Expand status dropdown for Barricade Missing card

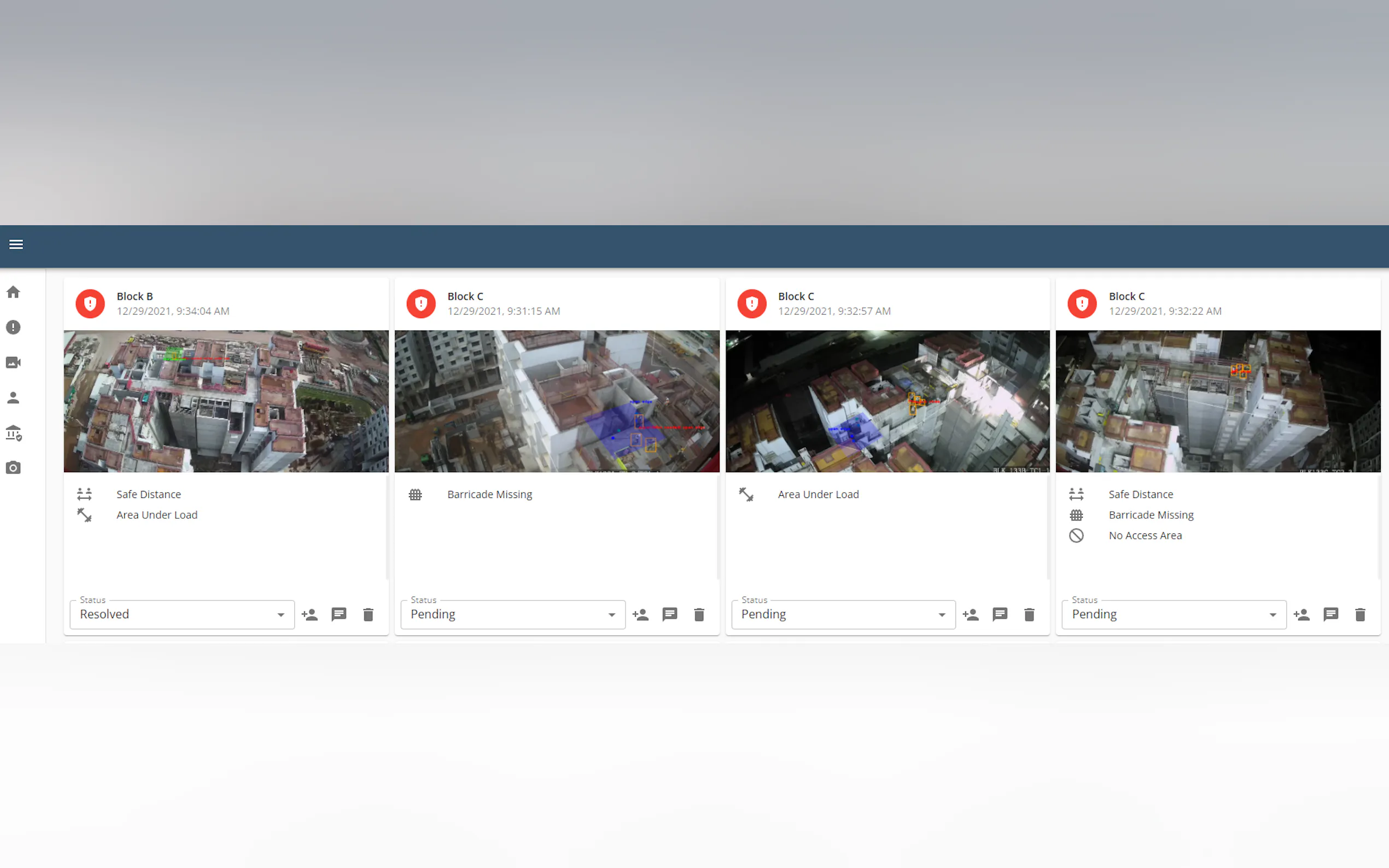[x=512, y=614]
